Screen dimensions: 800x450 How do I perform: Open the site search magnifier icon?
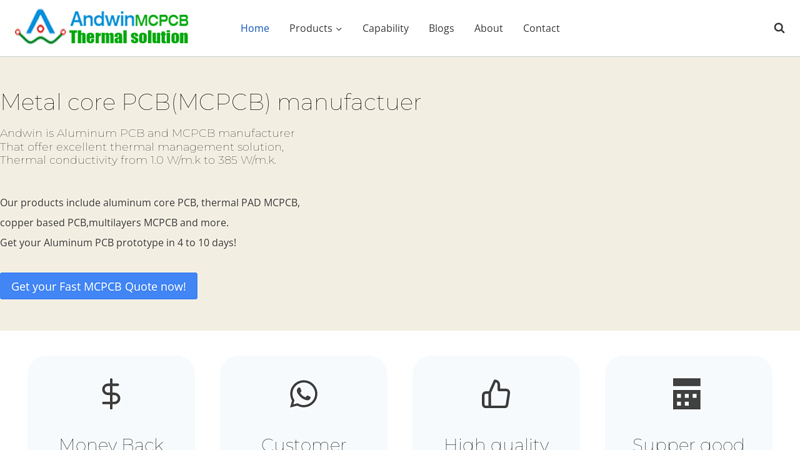click(x=779, y=28)
